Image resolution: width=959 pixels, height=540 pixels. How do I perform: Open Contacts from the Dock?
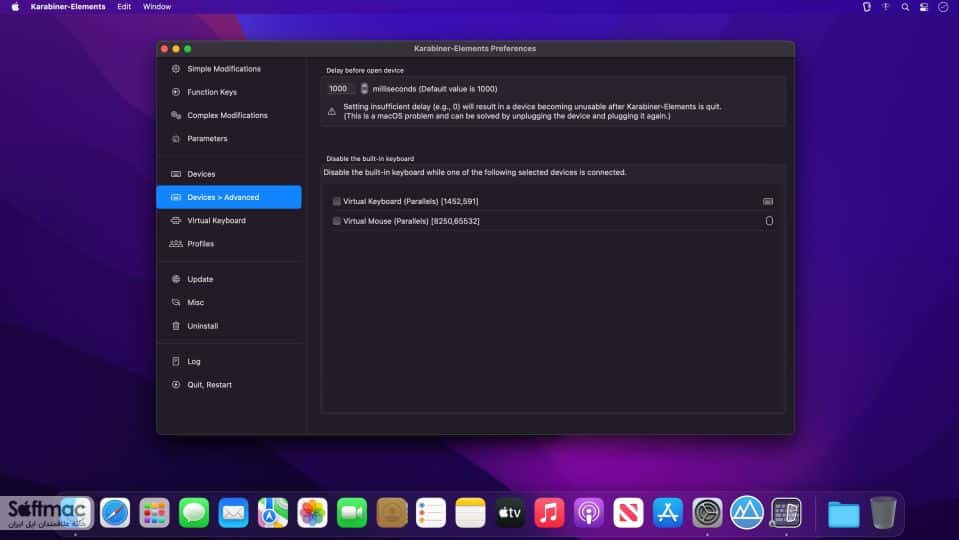[391, 512]
